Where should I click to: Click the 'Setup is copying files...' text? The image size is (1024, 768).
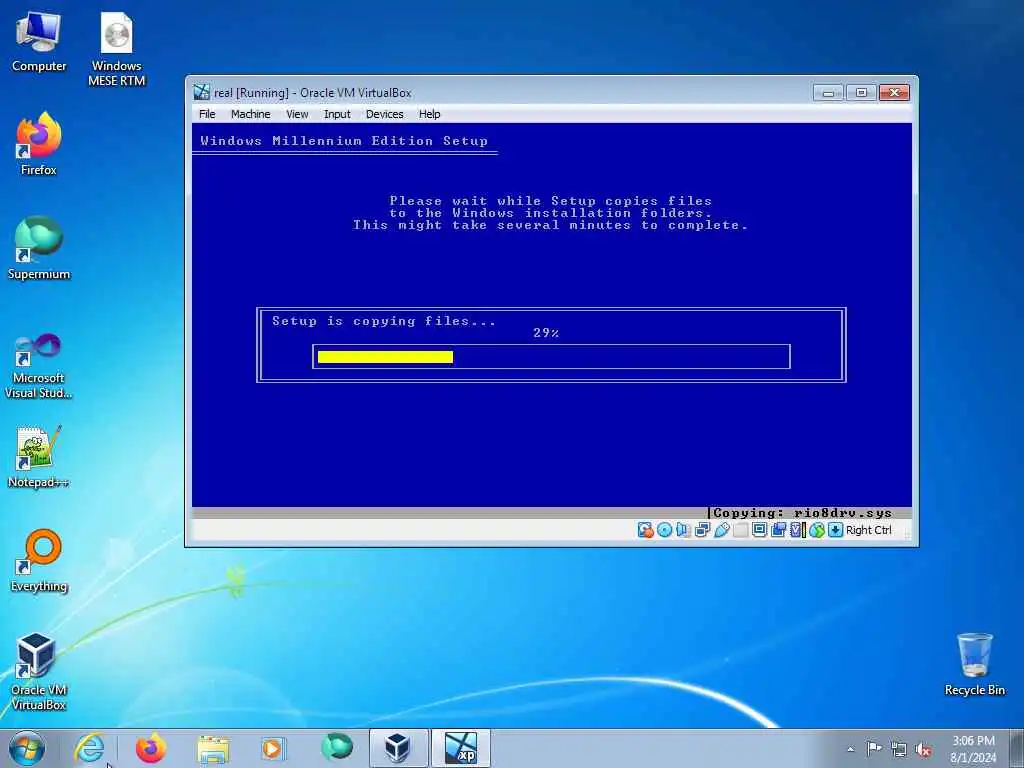[384, 321]
